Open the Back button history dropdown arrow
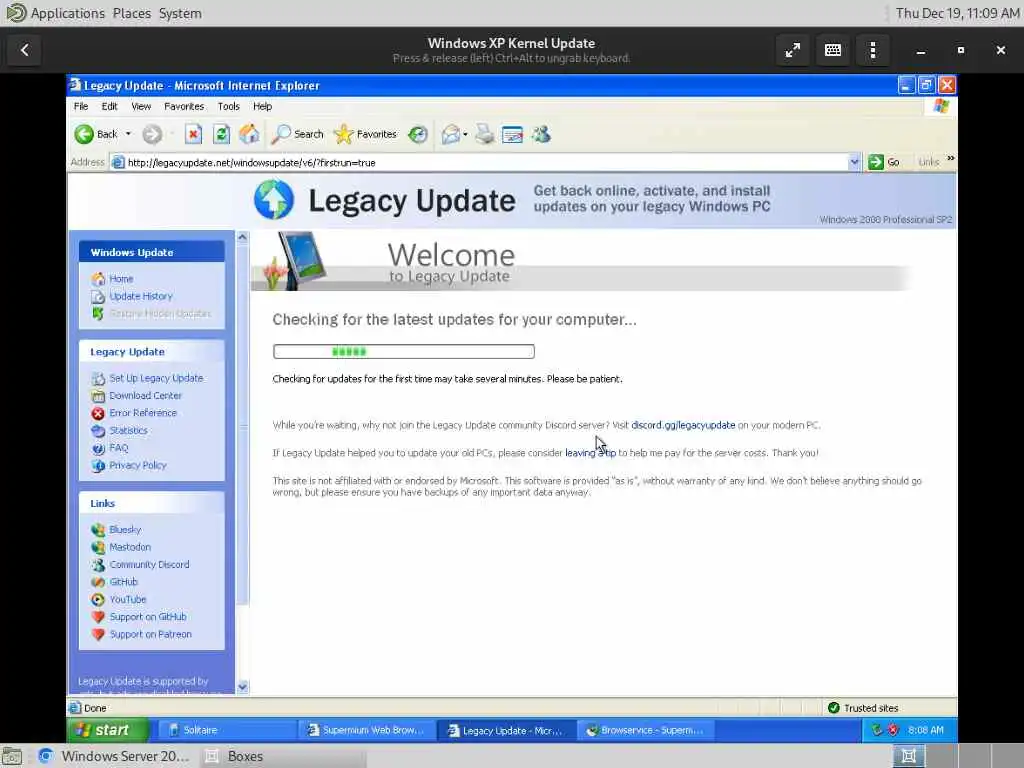1024x768 pixels. pos(128,134)
